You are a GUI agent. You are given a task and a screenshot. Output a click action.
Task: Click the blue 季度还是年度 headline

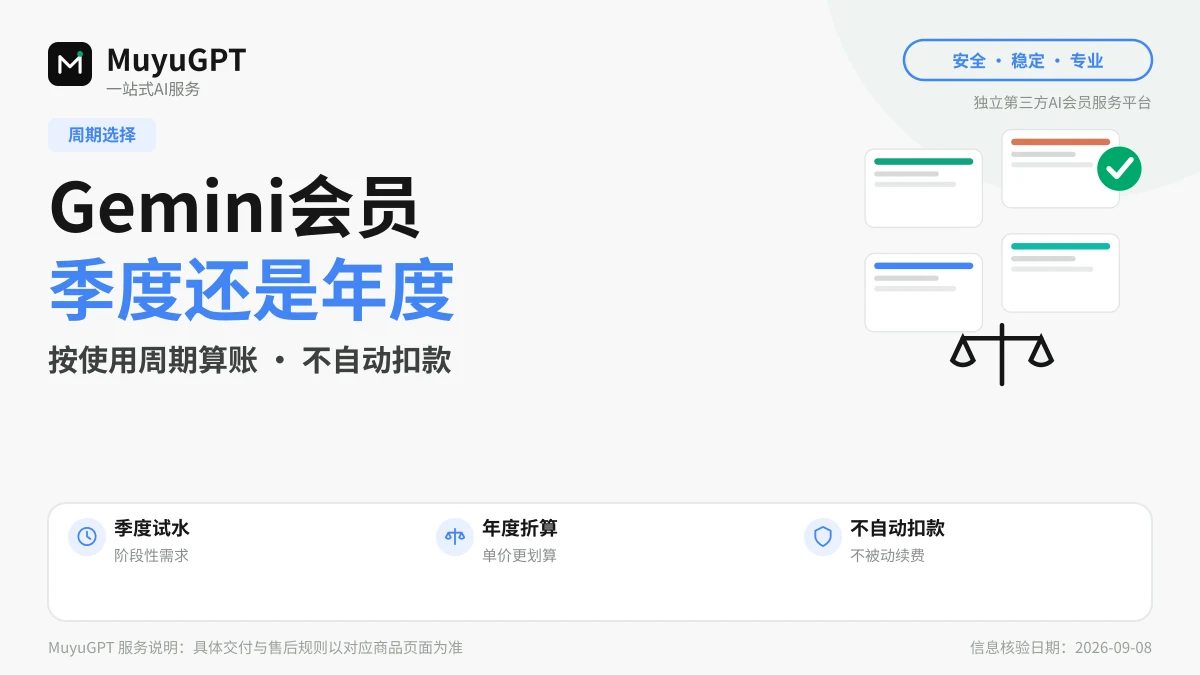[252, 292]
